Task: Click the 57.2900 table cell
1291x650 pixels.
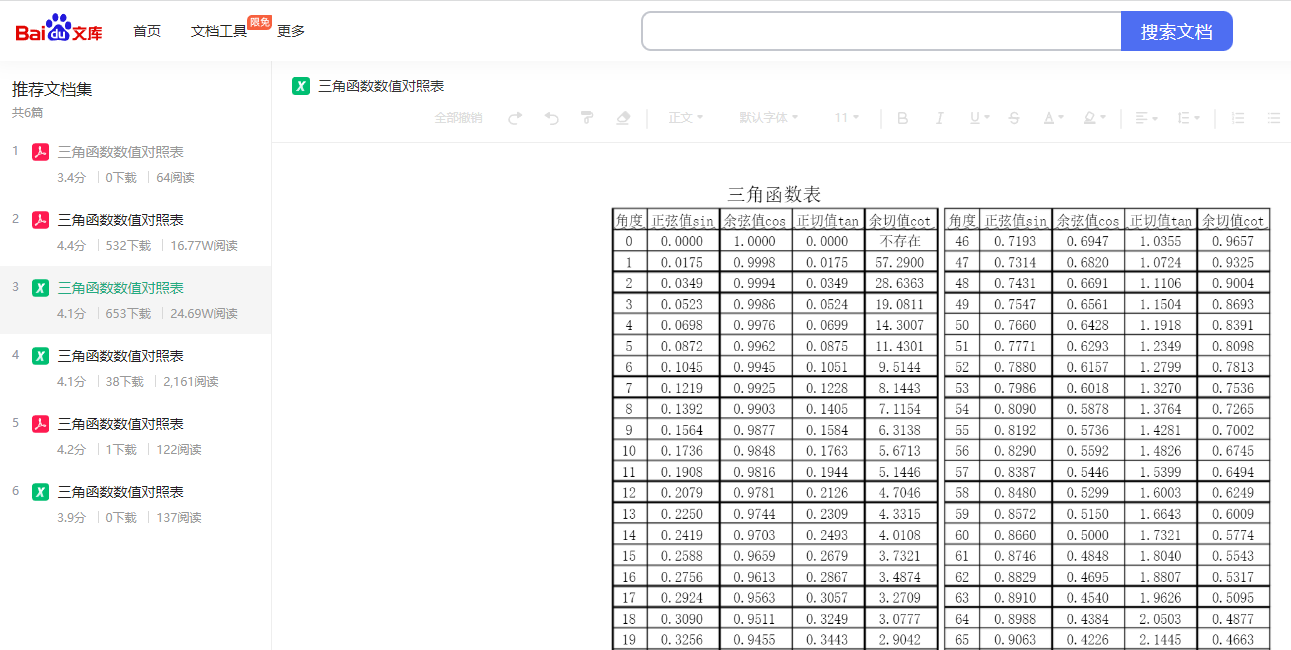Action: tap(900, 262)
